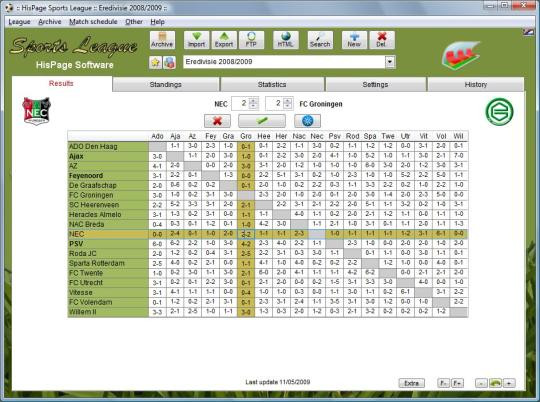Open the Search tool
Screen dimensions: 540x402
coord(320,40)
